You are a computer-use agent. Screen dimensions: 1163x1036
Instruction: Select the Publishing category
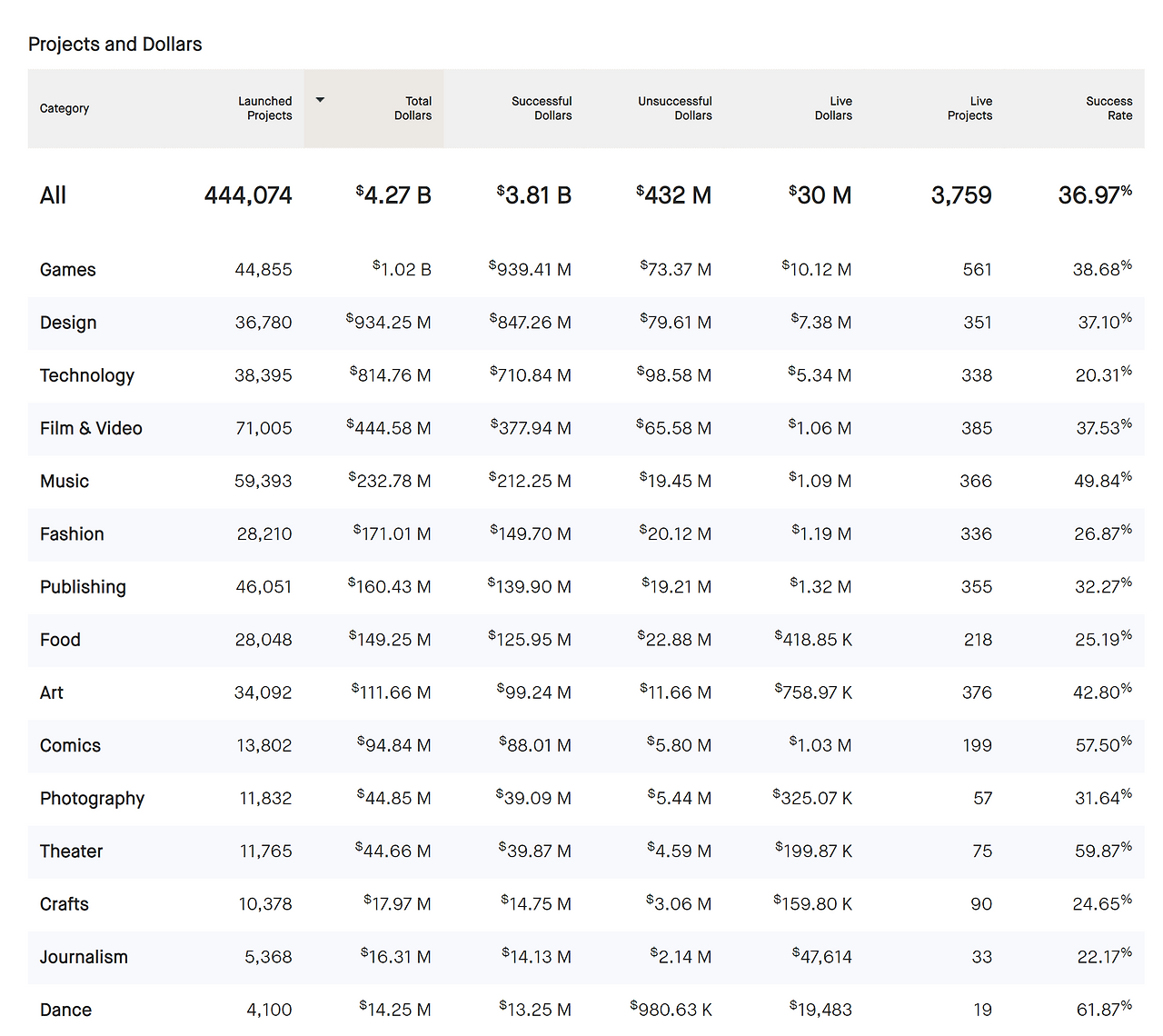83,587
